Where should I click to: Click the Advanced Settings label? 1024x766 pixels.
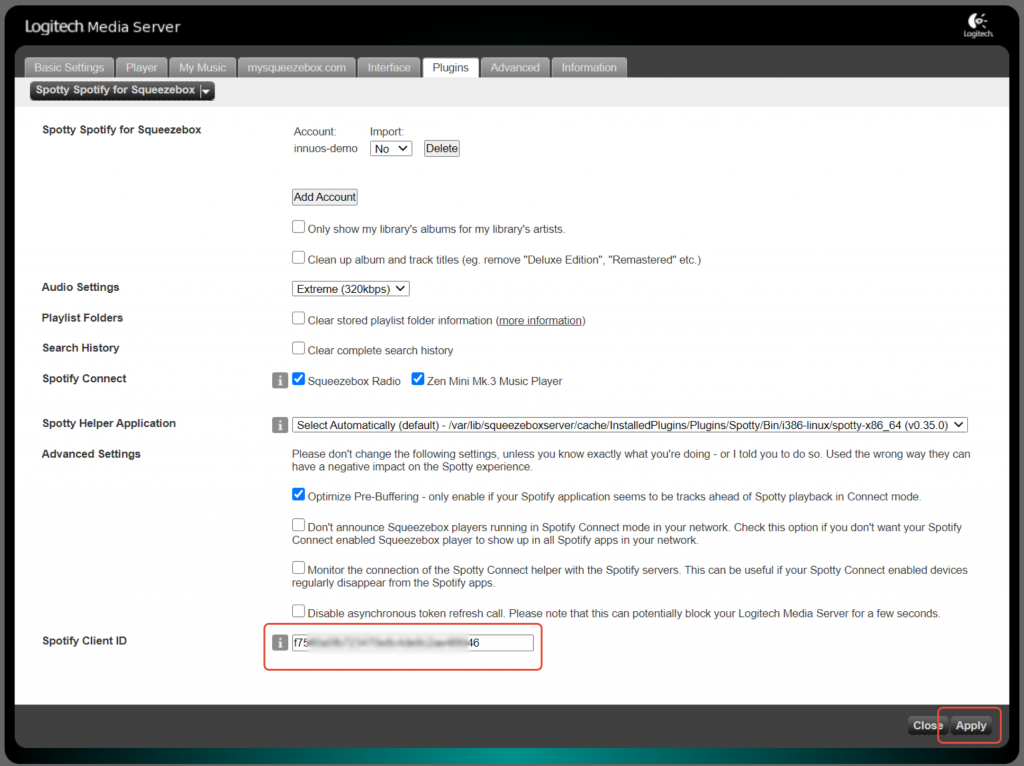(91, 454)
